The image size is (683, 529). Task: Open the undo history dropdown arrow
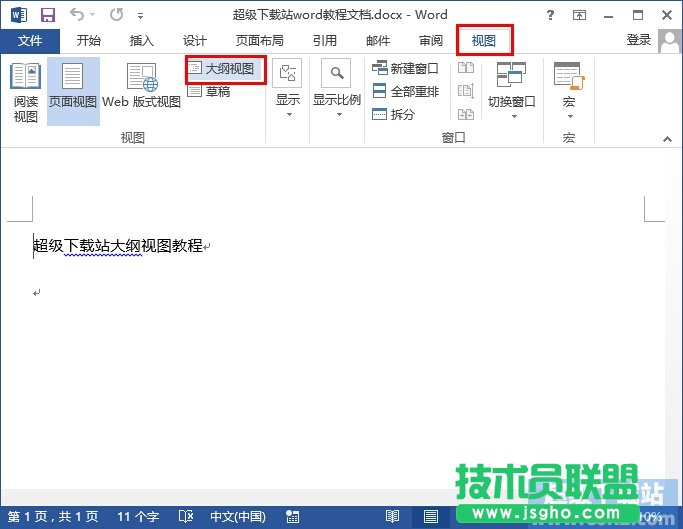(x=93, y=15)
